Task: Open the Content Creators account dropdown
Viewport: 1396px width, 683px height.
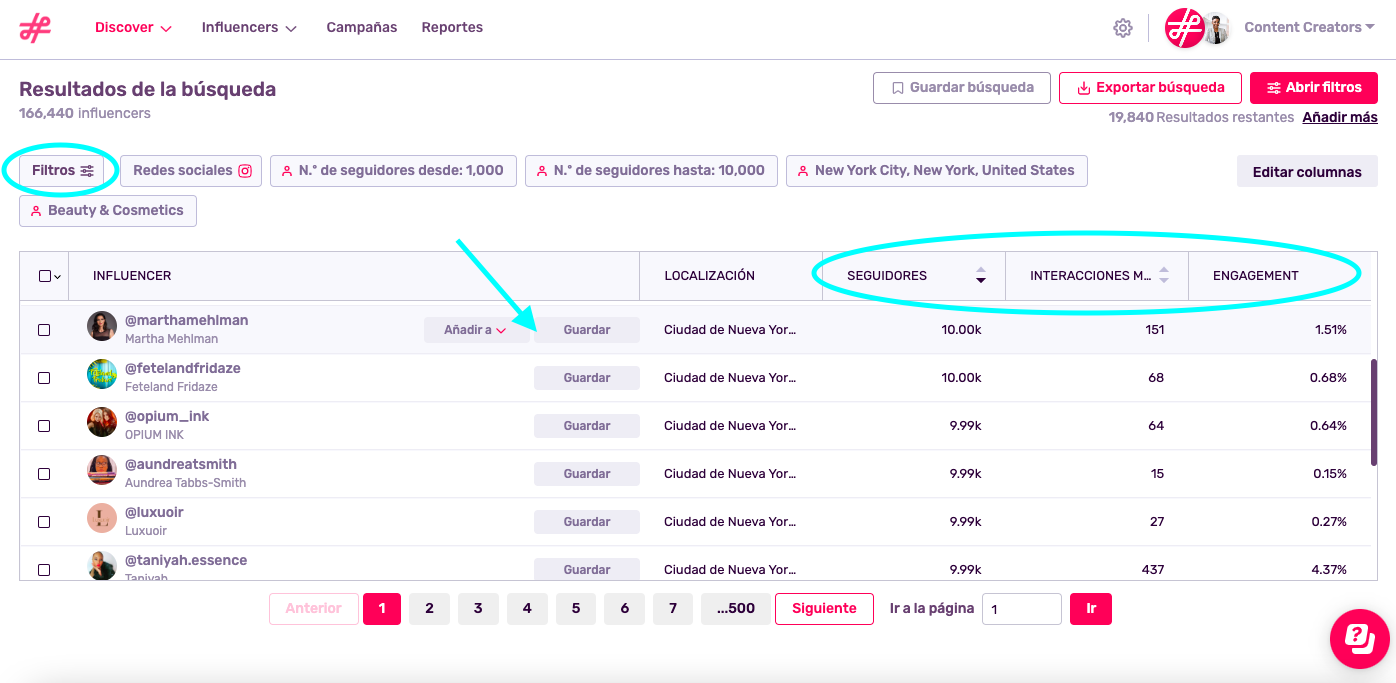Action: [1309, 28]
